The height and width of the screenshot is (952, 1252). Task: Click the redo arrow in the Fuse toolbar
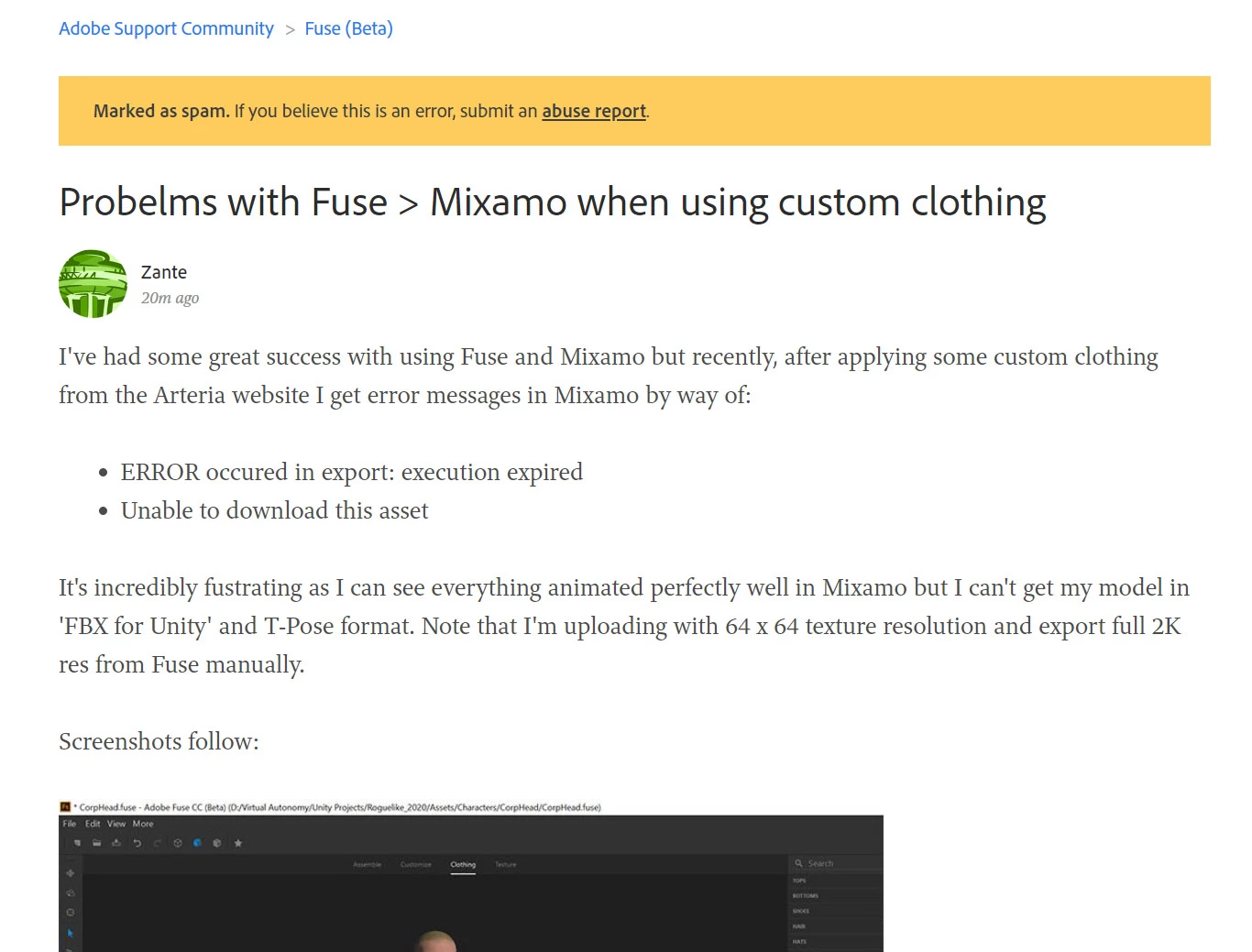pos(157,843)
